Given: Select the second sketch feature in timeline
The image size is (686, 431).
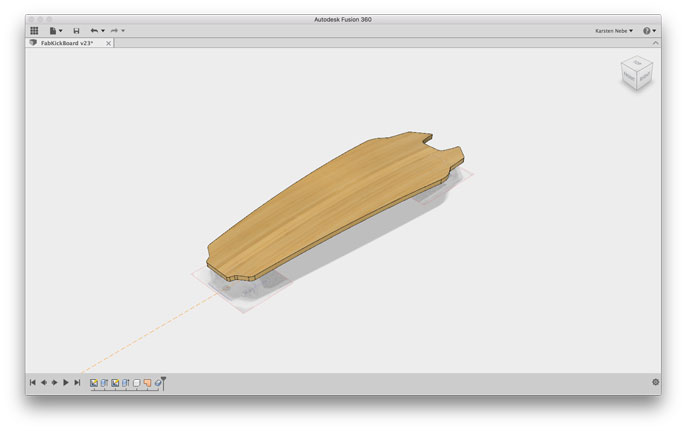Looking at the screenshot, I should pos(115,383).
